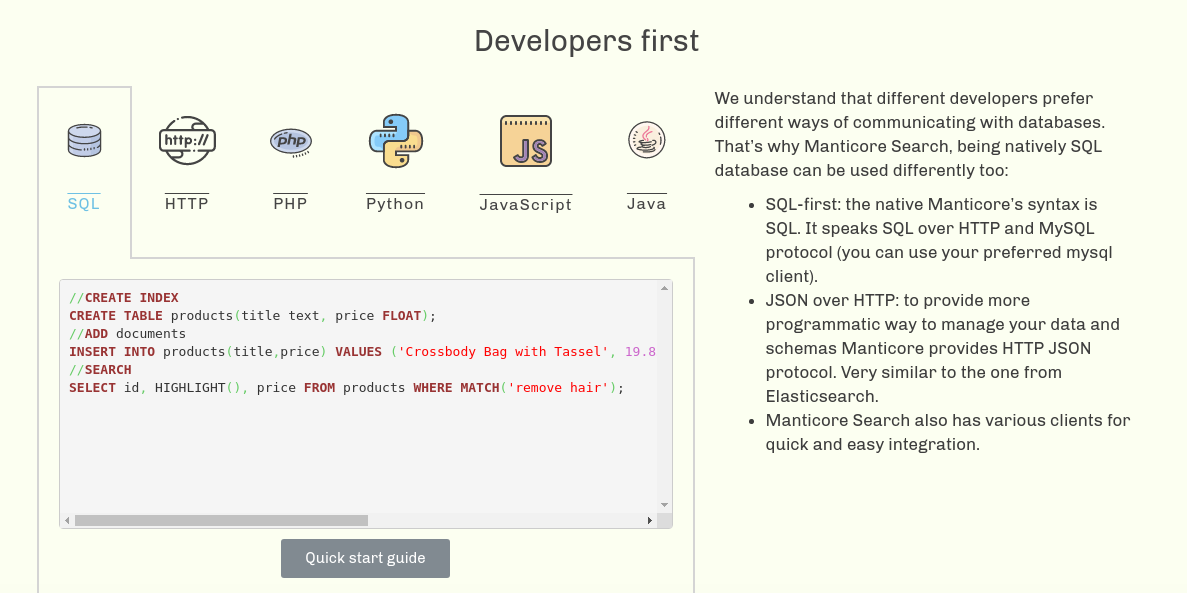Click the 'CREATE TABLE products' code line
Image resolution: width=1187 pixels, height=593 pixels.
pos(253,316)
